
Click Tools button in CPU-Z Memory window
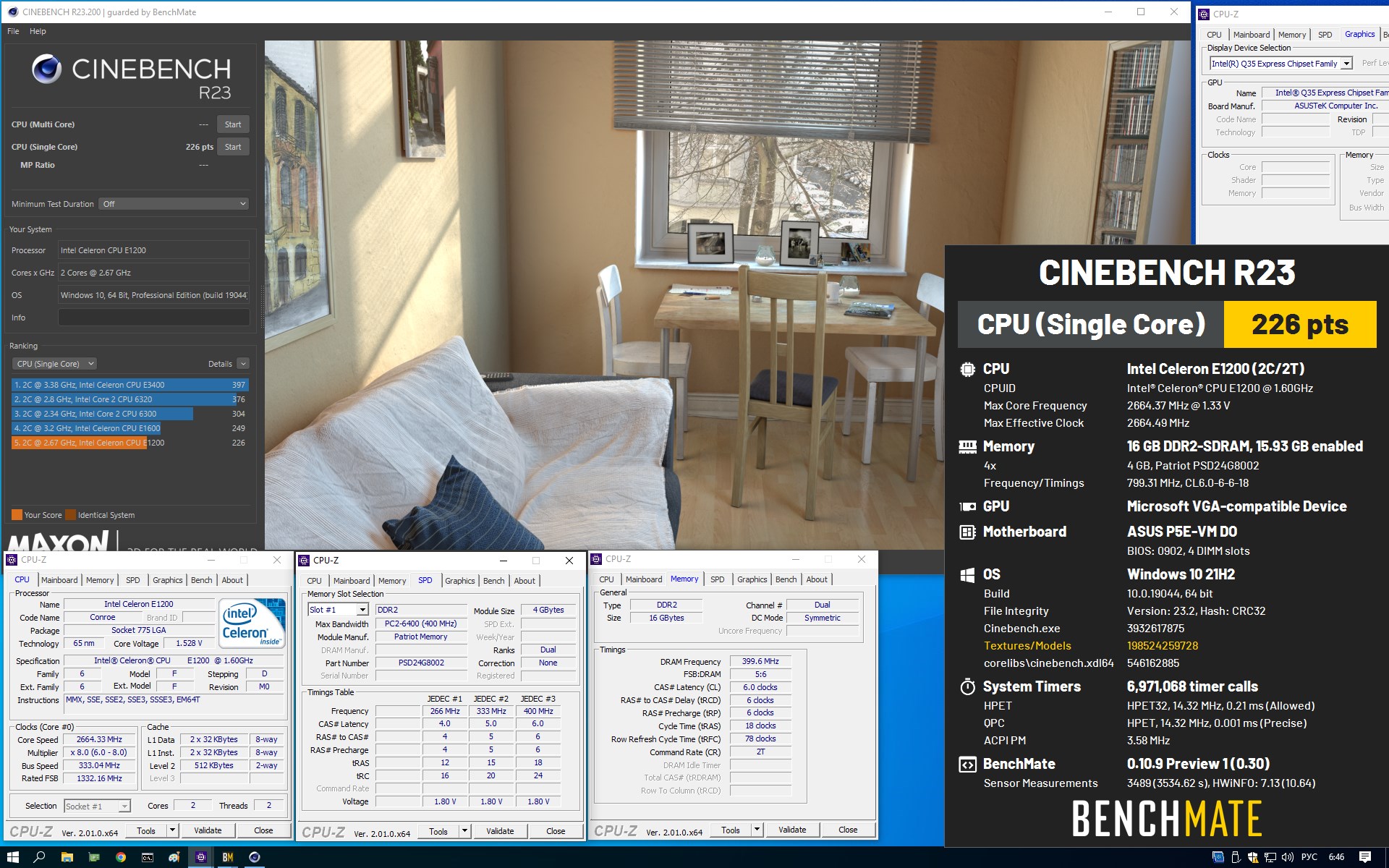tap(731, 830)
